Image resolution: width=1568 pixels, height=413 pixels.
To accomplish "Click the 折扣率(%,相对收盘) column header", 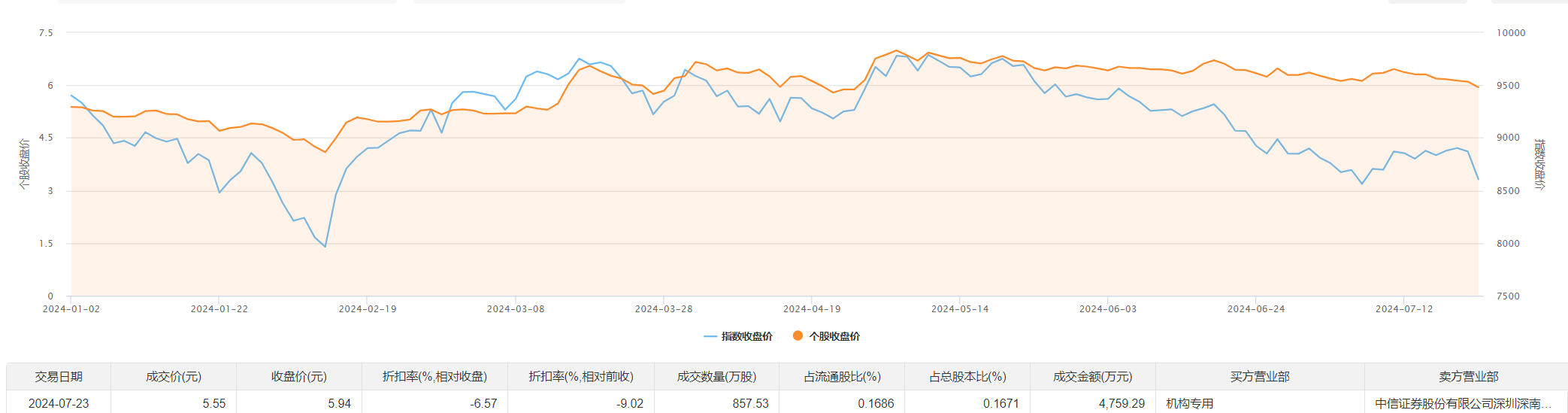I will tap(434, 377).
